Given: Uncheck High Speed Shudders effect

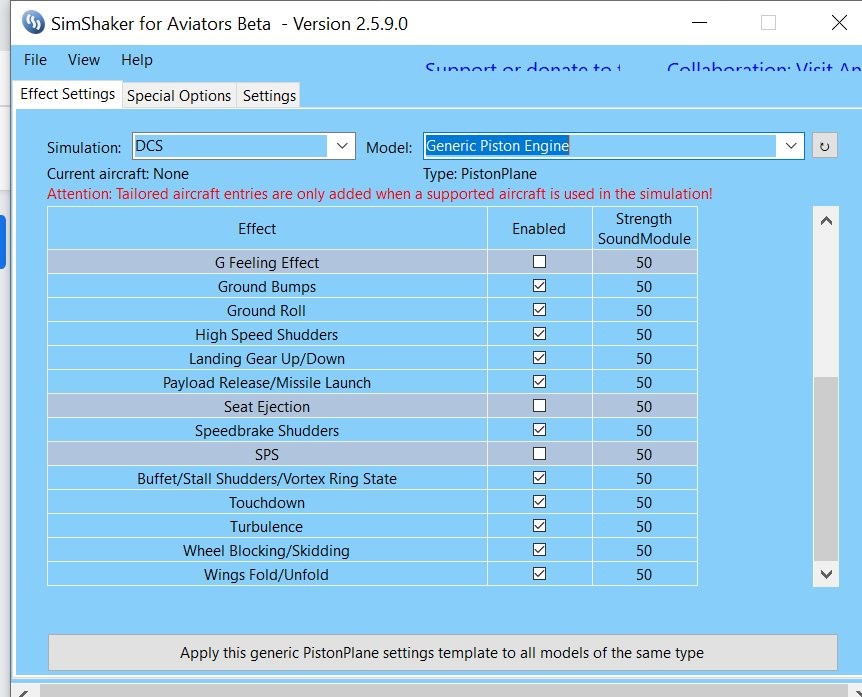Looking at the screenshot, I should pyautogui.click(x=539, y=334).
